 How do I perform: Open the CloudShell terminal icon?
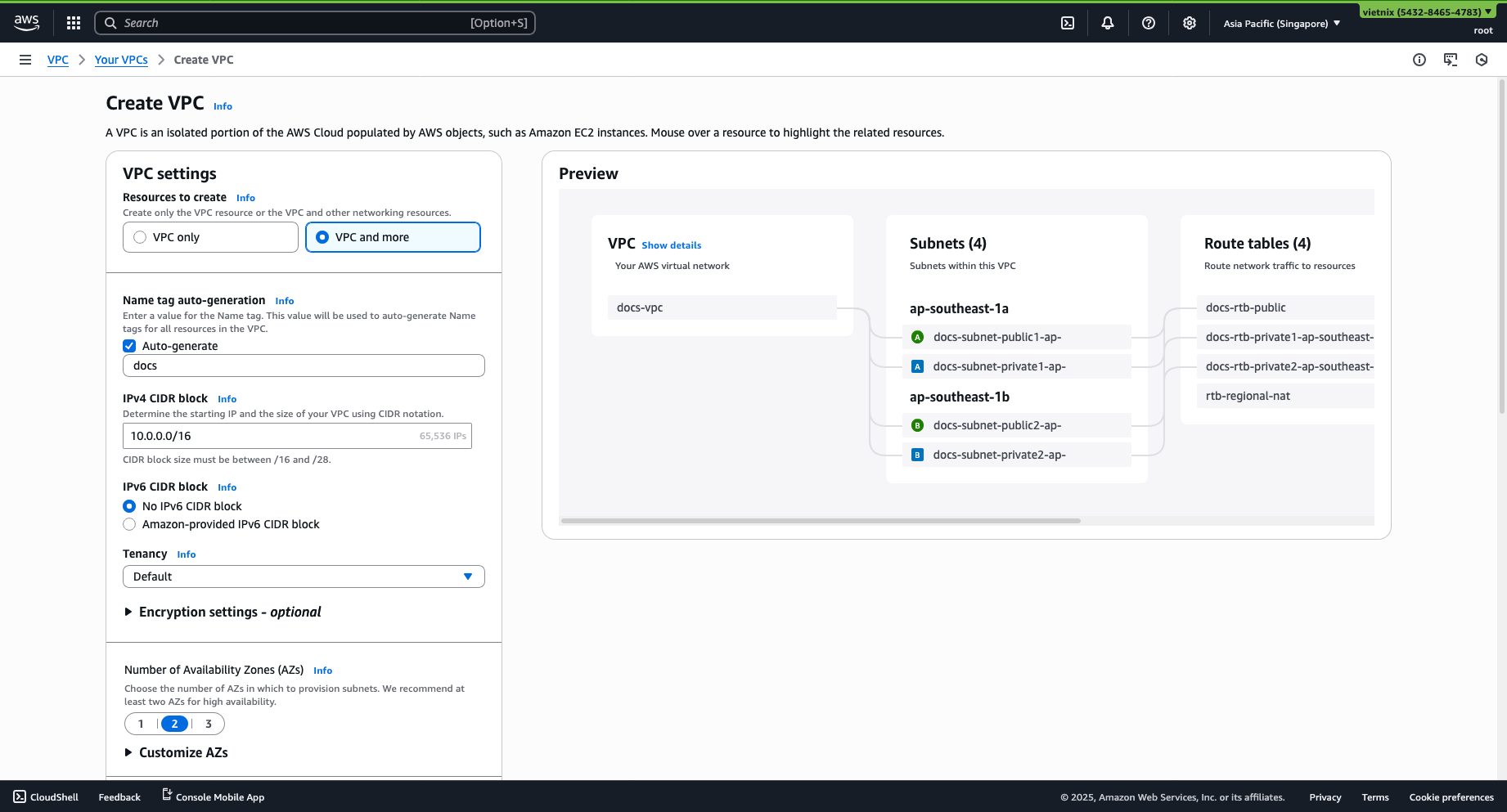1067,22
